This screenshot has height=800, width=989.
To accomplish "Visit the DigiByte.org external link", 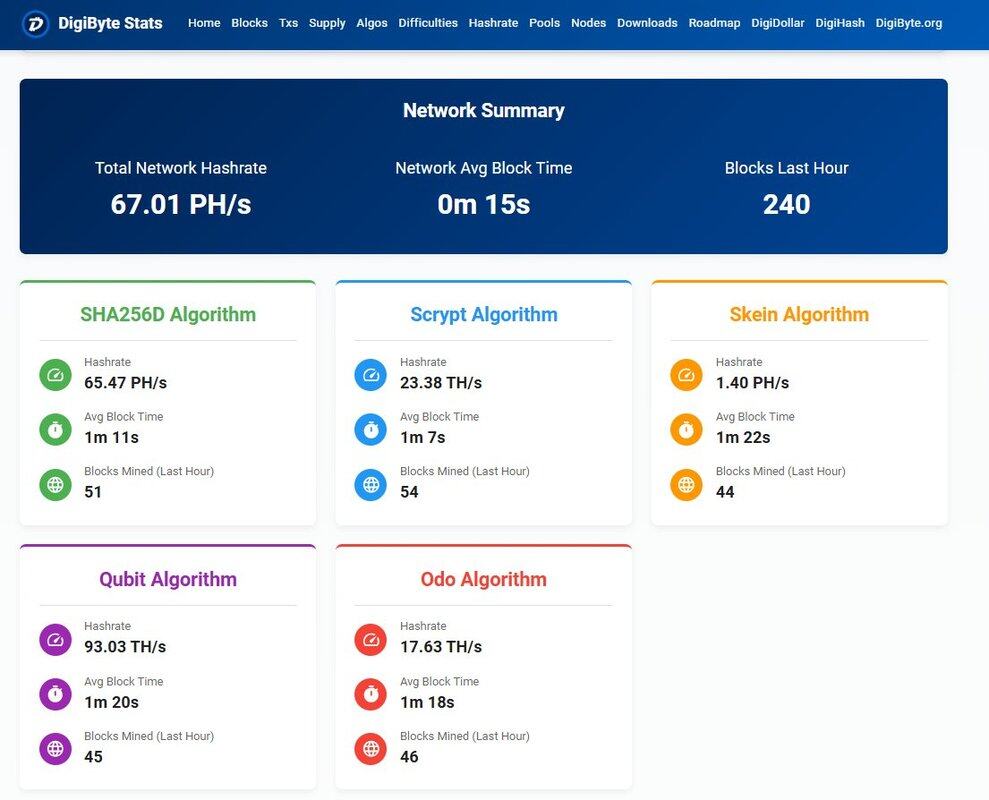I will tap(908, 23).
